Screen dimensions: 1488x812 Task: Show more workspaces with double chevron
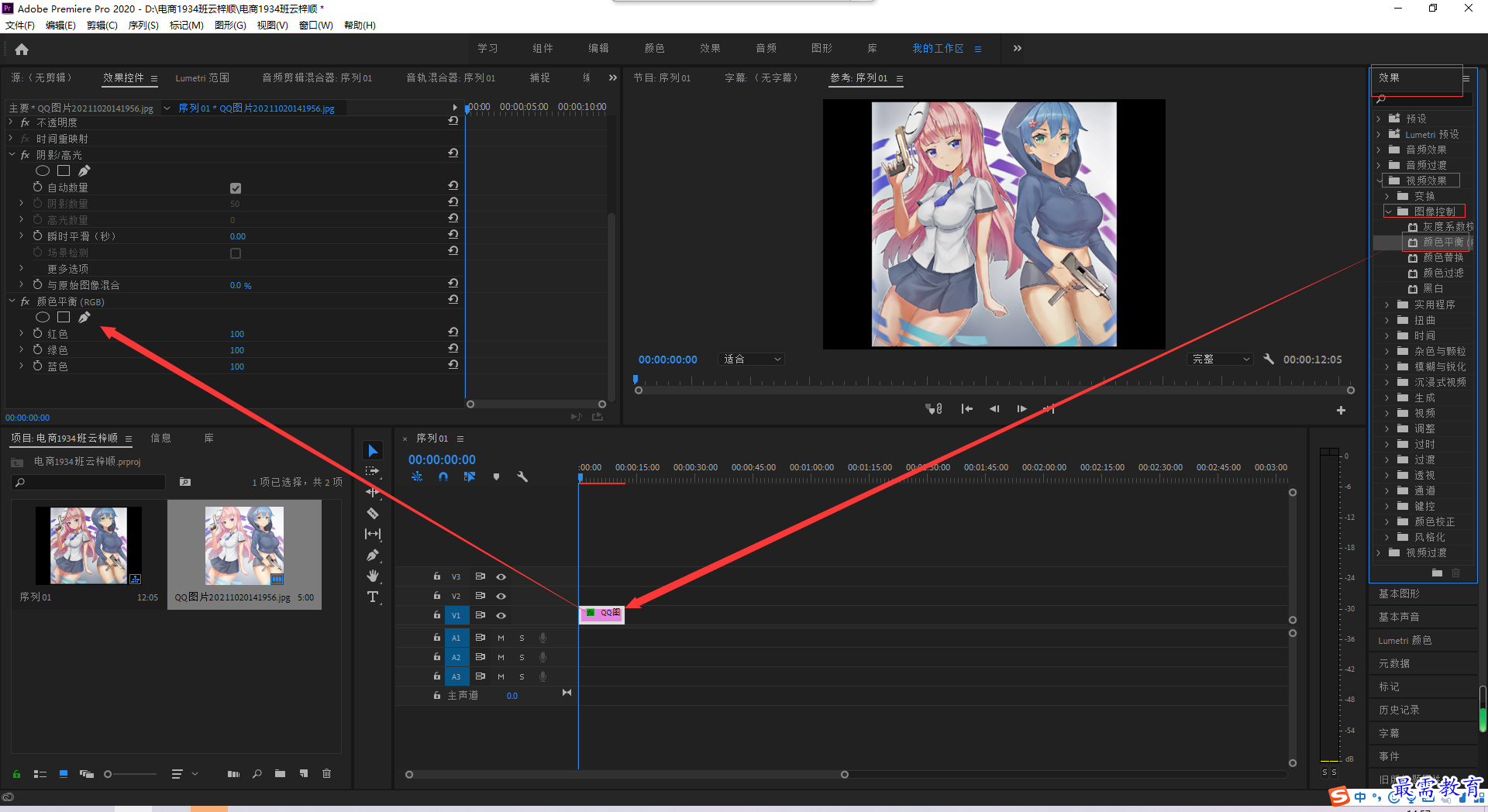pyautogui.click(x=1017, y=48)
